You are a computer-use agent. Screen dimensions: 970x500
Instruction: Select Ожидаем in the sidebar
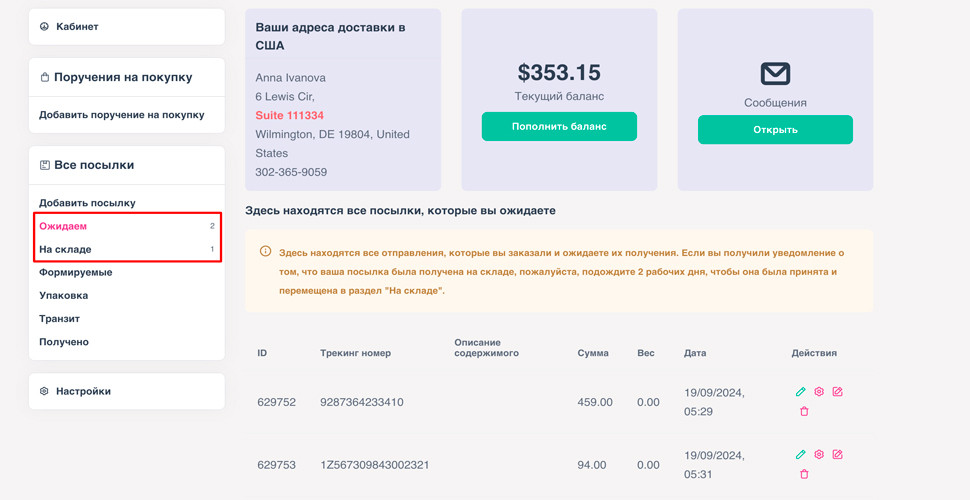click(63, 226)
